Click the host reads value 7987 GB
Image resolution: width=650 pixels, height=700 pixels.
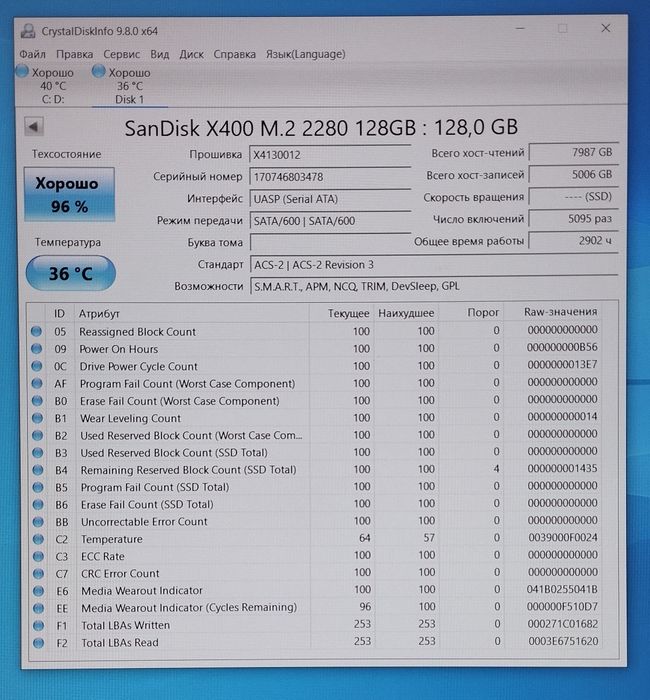point(573,152)
